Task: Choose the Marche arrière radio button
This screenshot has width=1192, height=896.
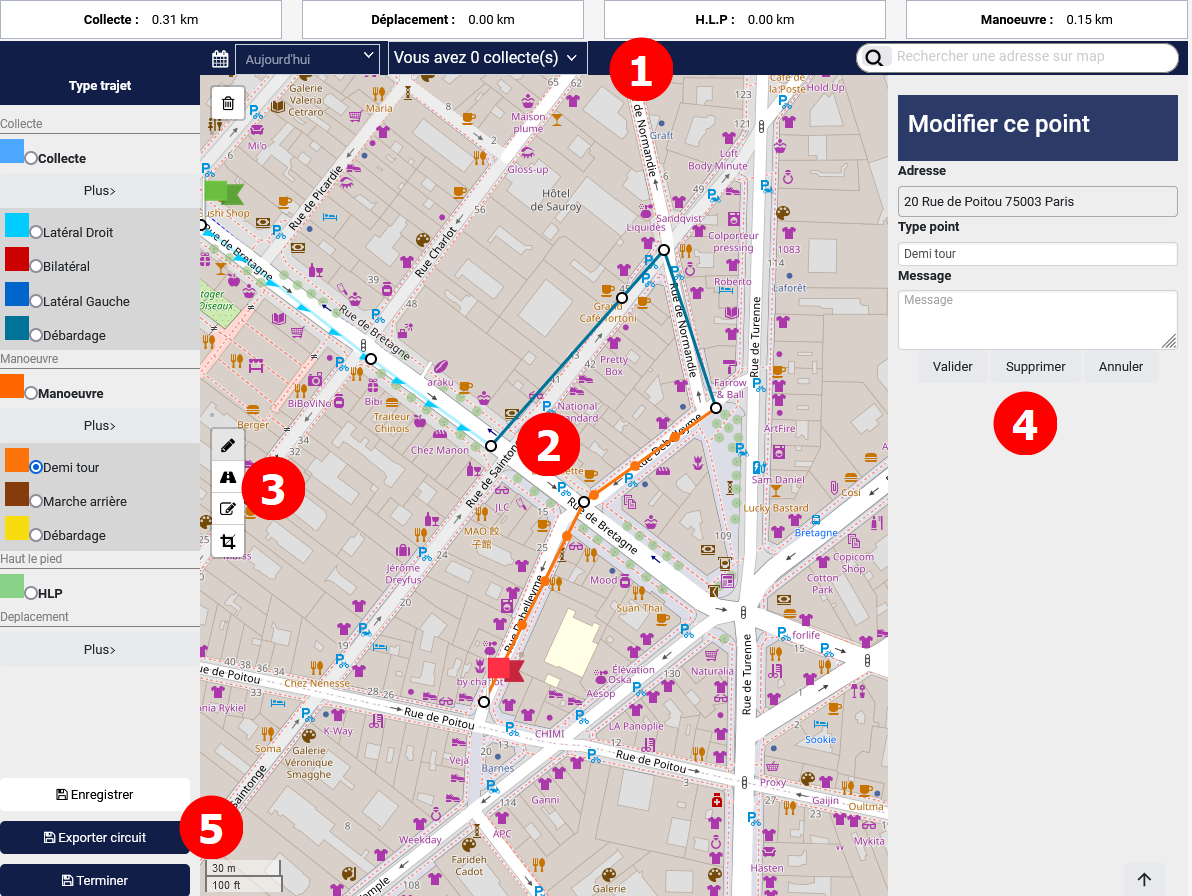Action: coord(37,501)
